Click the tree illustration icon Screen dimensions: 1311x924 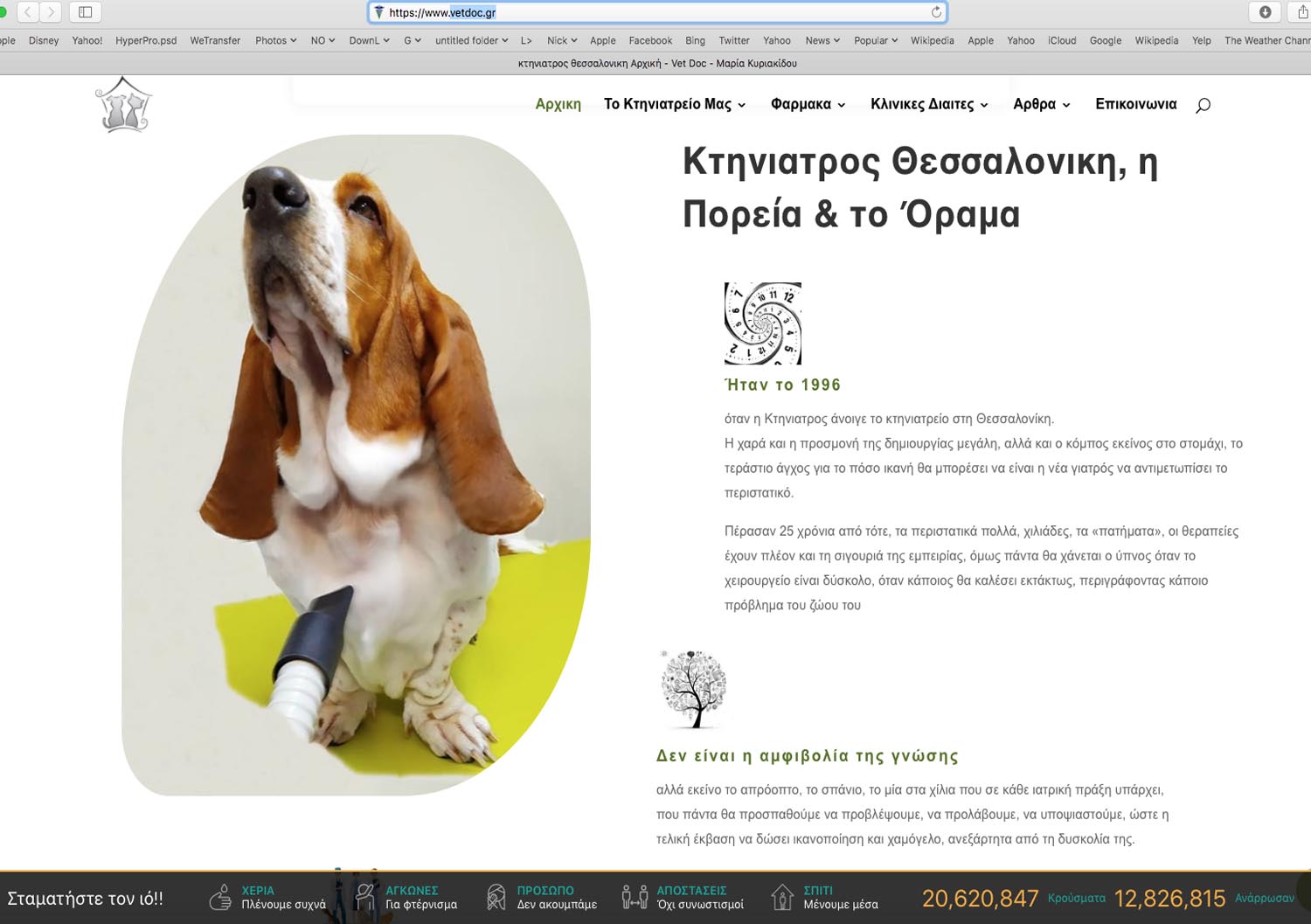[693, 690]
